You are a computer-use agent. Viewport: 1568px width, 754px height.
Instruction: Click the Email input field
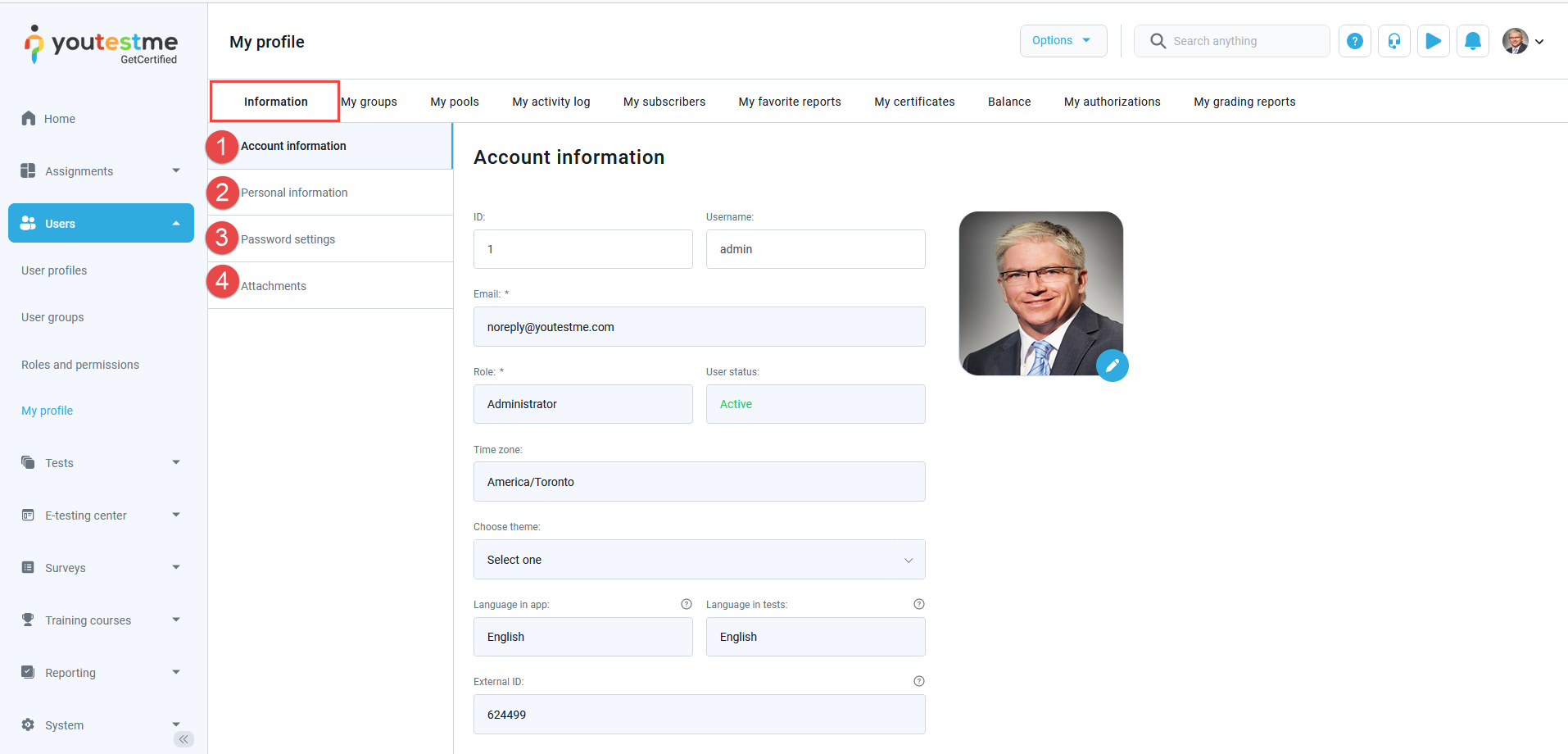pyautogui.click(x=700, y=327)
